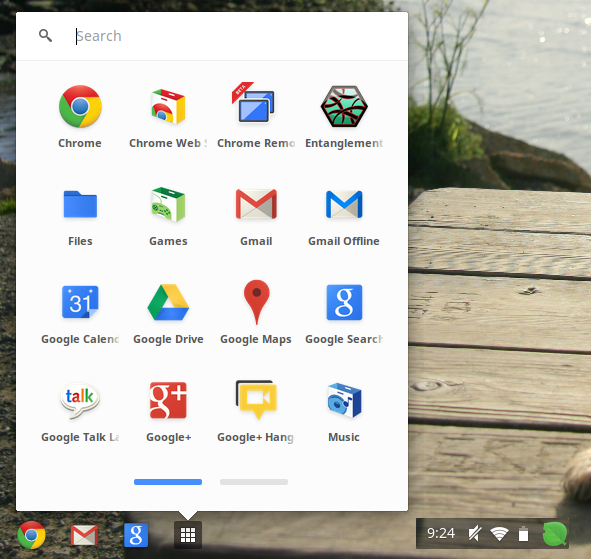Click the Google Search shelf icon
The height and width of the screenshot is (559, 591).
tap(136, 535)
